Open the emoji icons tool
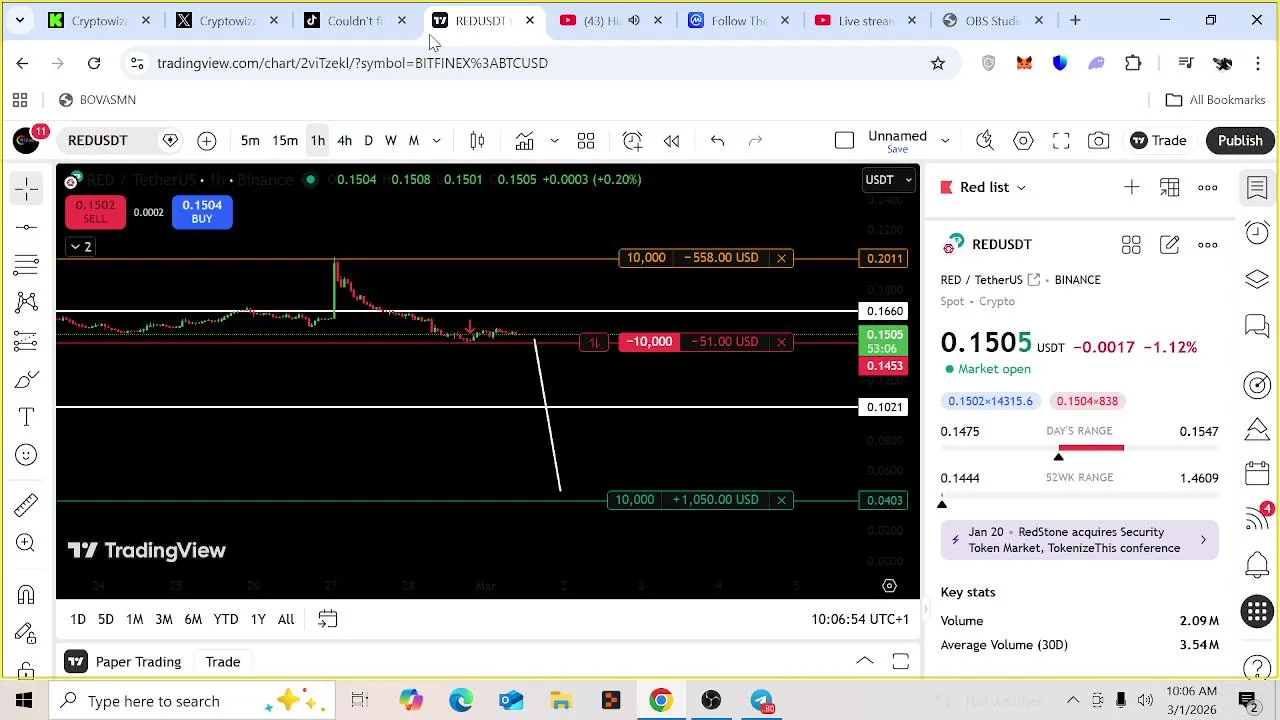1280x720 pixels. pos(27,455)
